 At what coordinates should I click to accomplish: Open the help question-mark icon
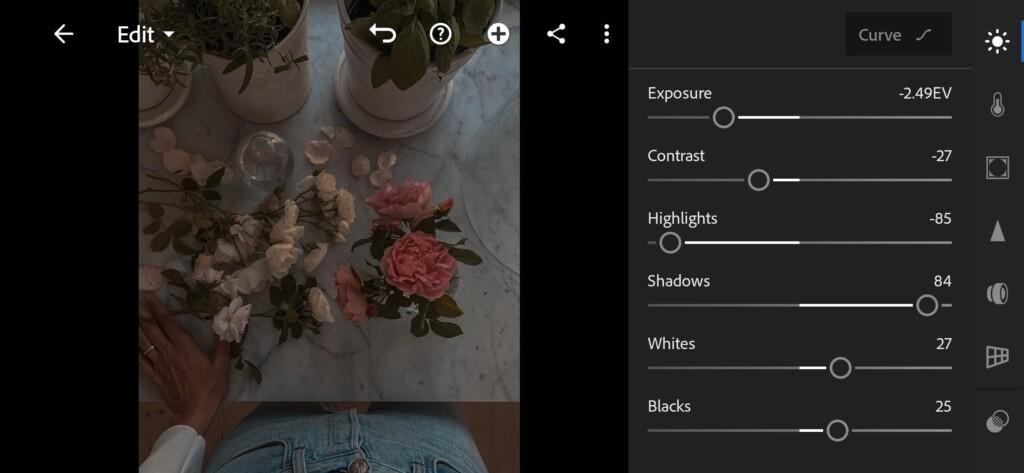(441, 34)
